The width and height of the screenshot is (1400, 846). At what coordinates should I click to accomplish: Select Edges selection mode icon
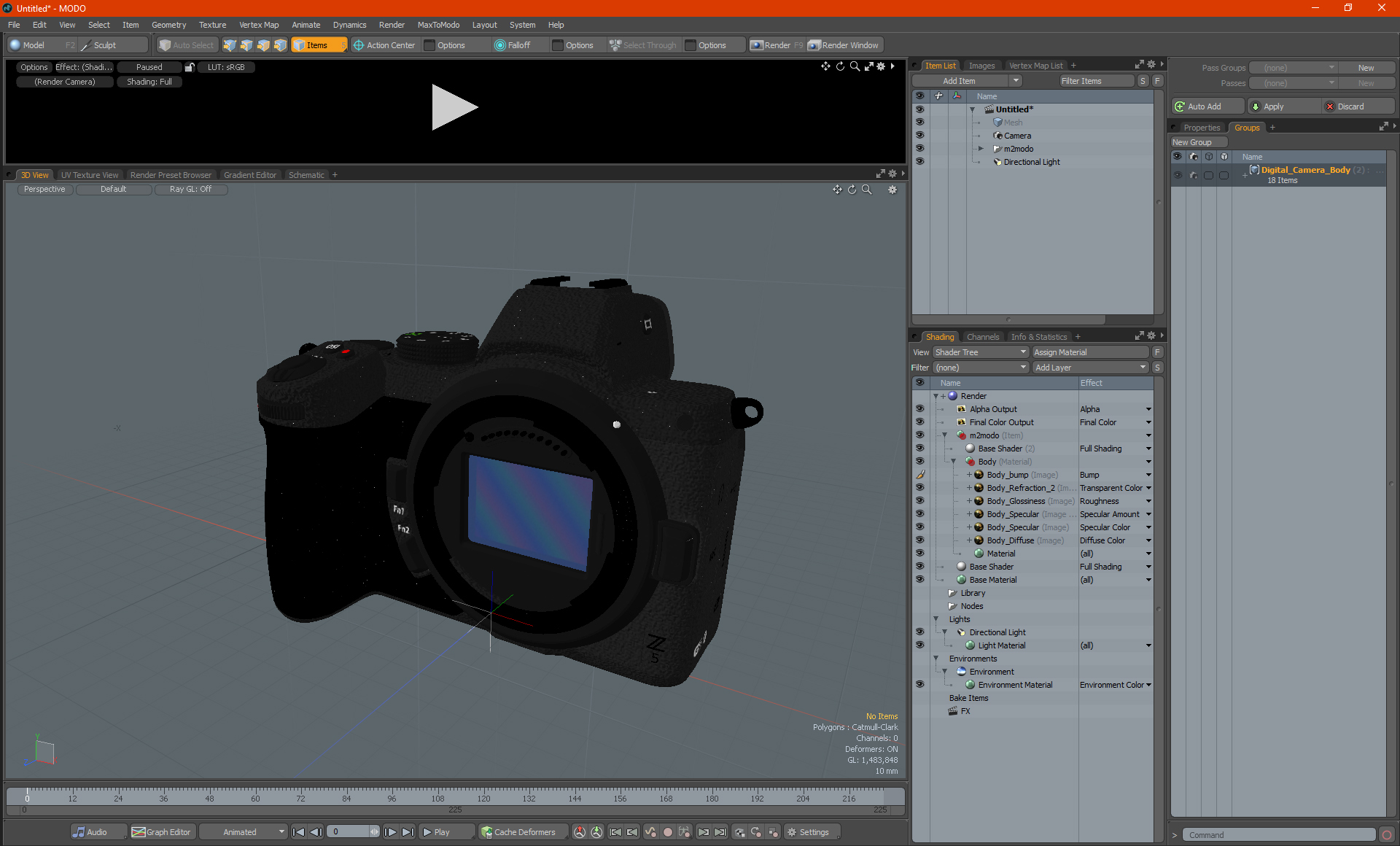click(x=246, y=45)
